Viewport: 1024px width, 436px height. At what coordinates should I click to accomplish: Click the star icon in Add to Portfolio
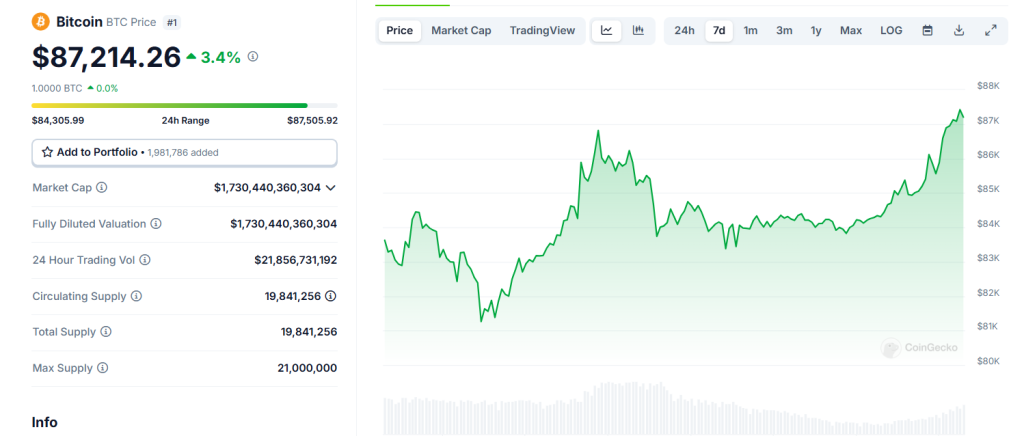(47, 152)
